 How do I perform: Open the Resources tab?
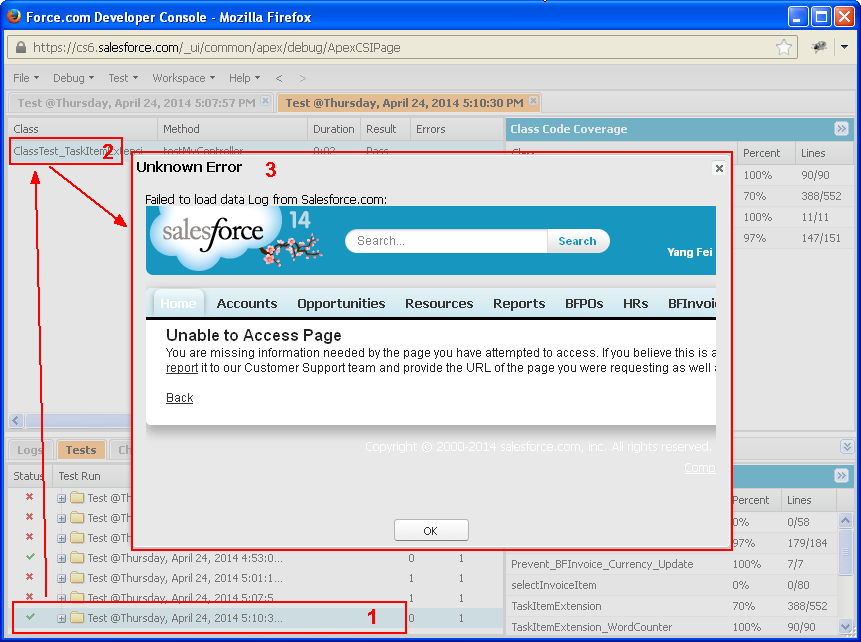coord(439,303)
